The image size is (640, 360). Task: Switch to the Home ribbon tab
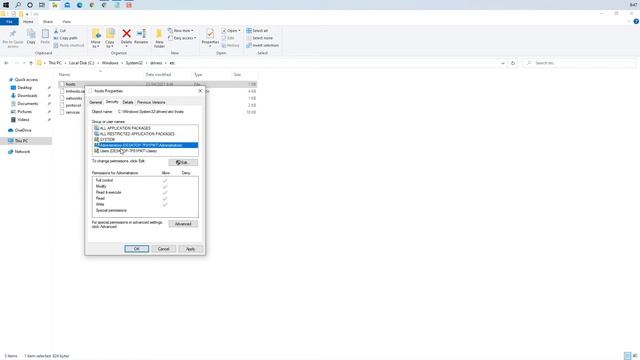tap(28, 22)
